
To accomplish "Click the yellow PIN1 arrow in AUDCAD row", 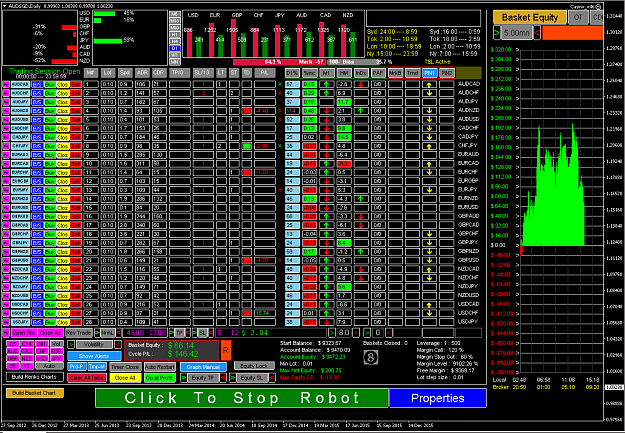I will [x=429, y=84].
